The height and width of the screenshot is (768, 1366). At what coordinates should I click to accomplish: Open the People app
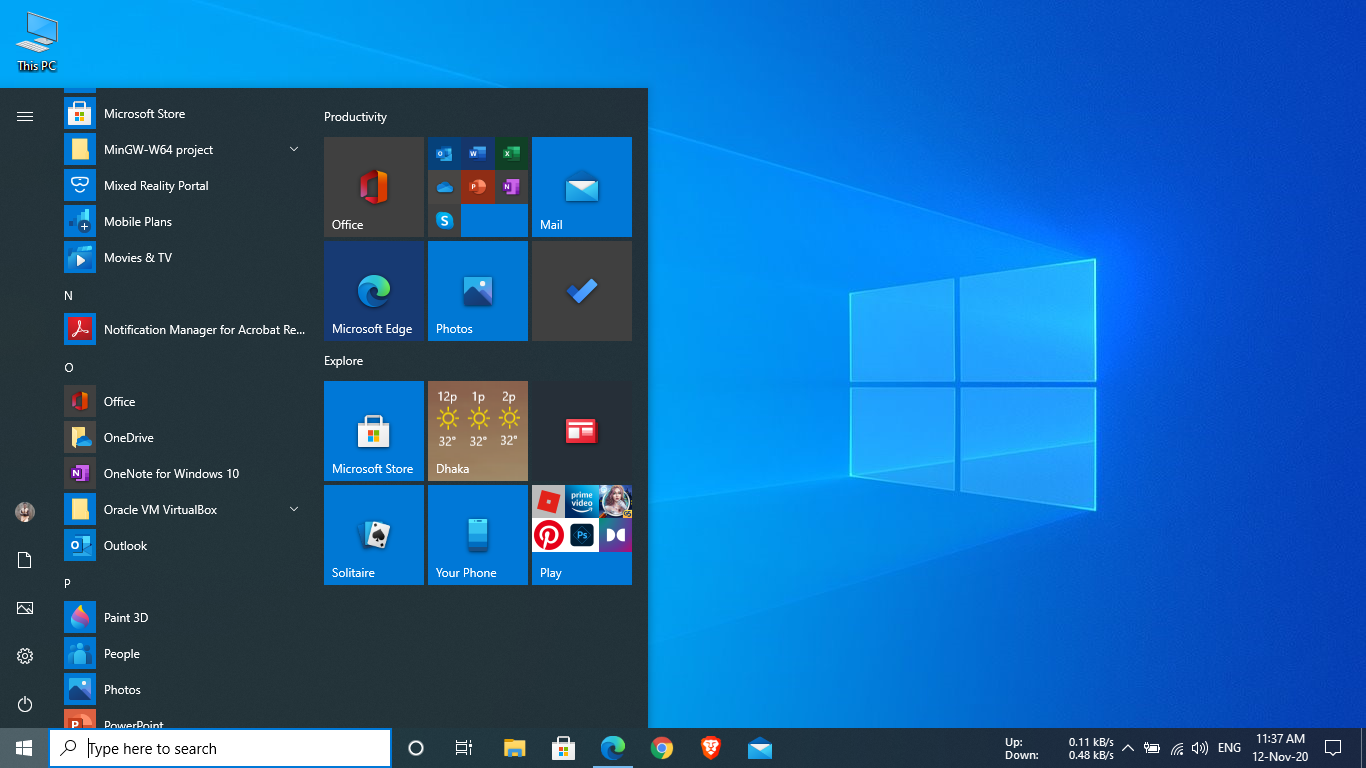click(184, 654)
